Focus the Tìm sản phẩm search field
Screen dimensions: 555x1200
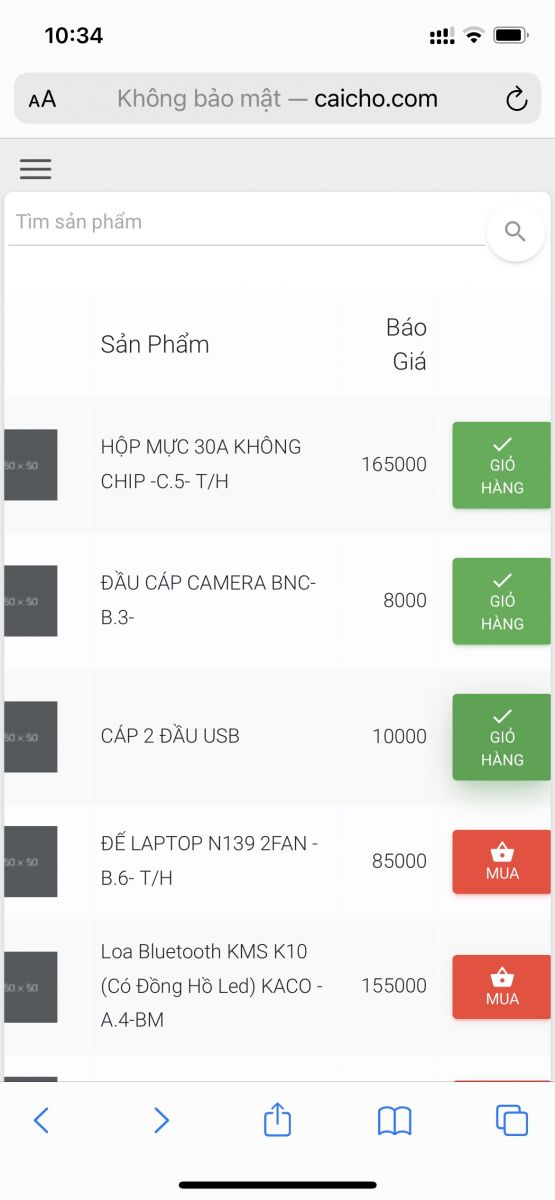pyautogui.click(x=246, y=222)
